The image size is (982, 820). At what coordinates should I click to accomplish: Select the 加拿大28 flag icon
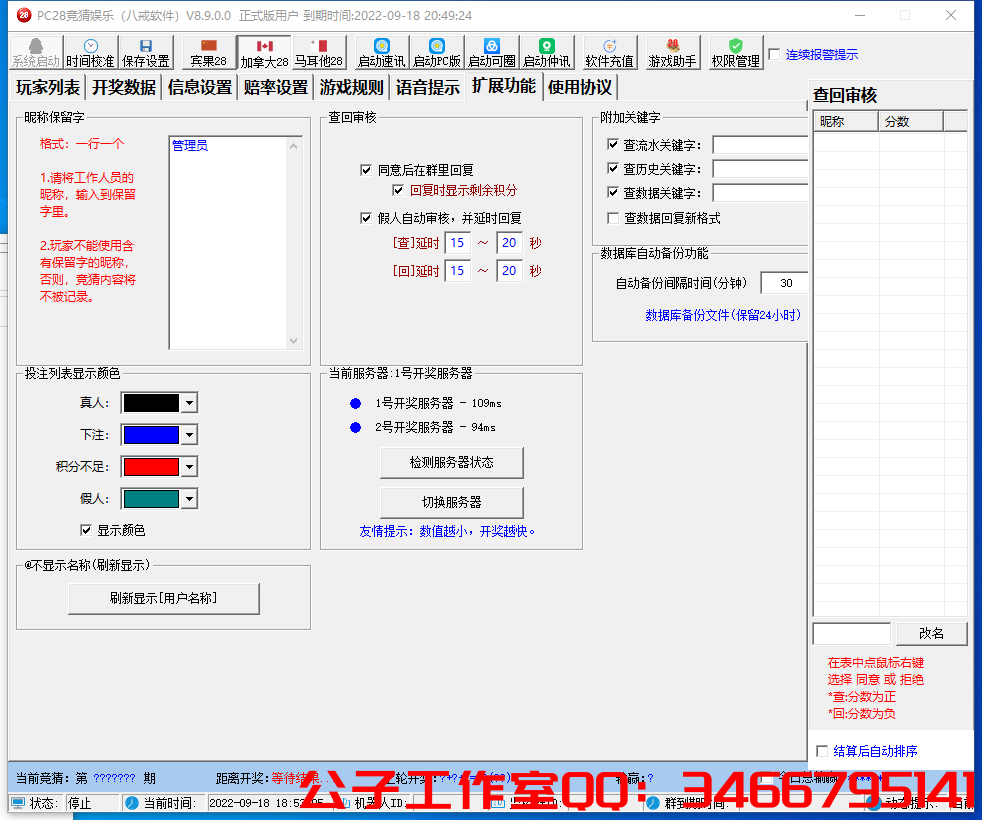tap(264, 52)
